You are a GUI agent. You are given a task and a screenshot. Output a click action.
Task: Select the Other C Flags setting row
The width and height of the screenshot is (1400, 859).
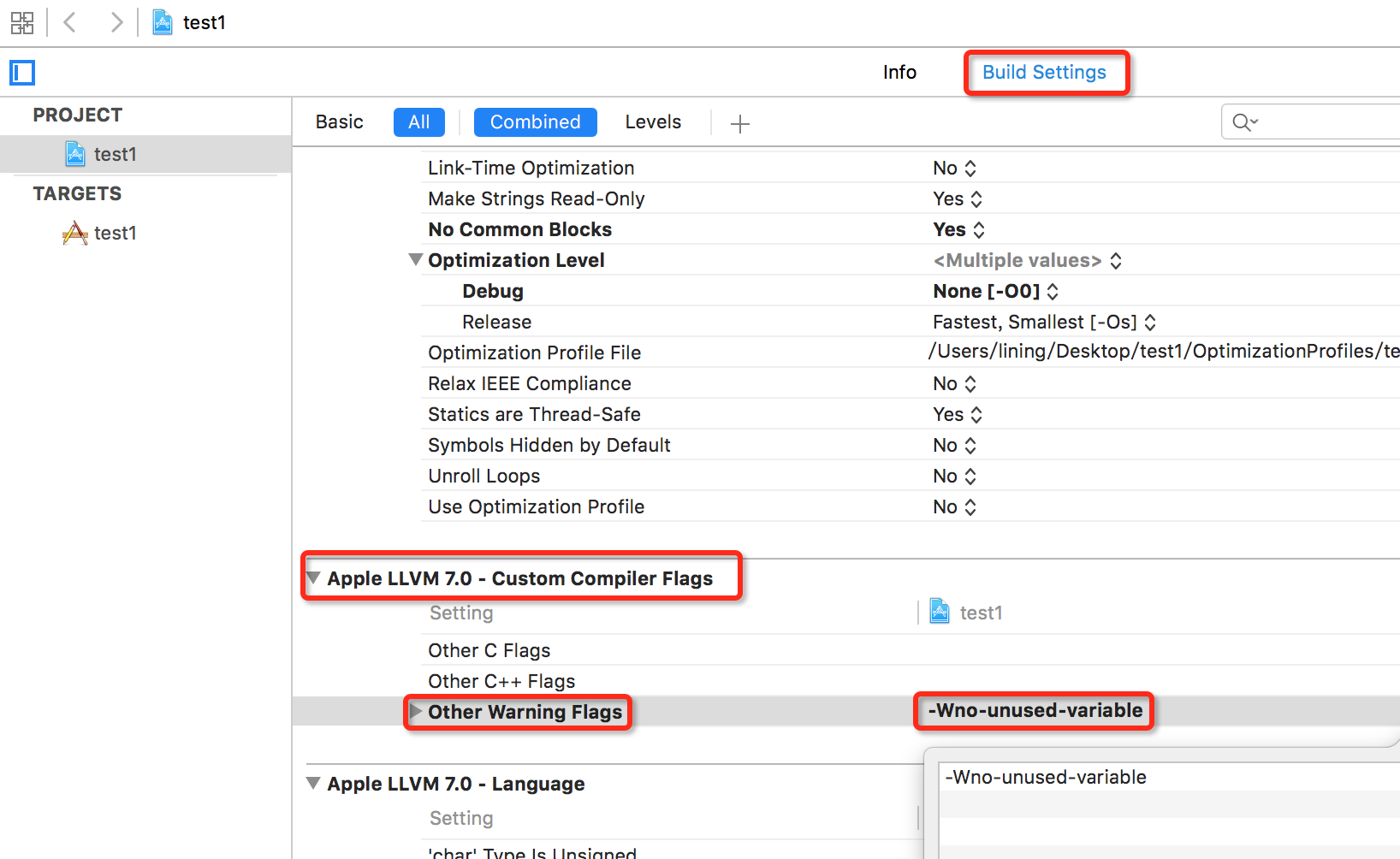click(489, 650)
